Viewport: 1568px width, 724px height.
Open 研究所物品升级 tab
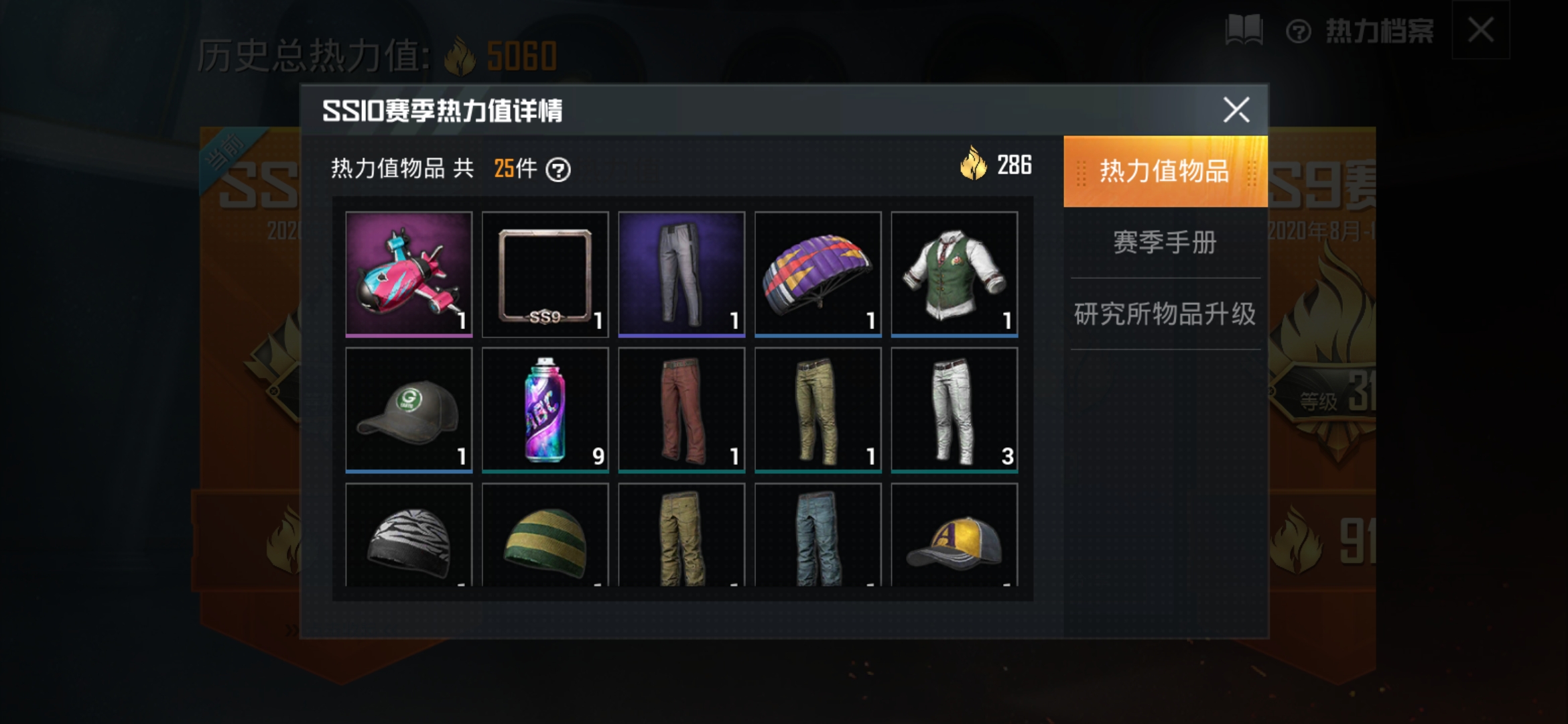tap(1165, 314)
